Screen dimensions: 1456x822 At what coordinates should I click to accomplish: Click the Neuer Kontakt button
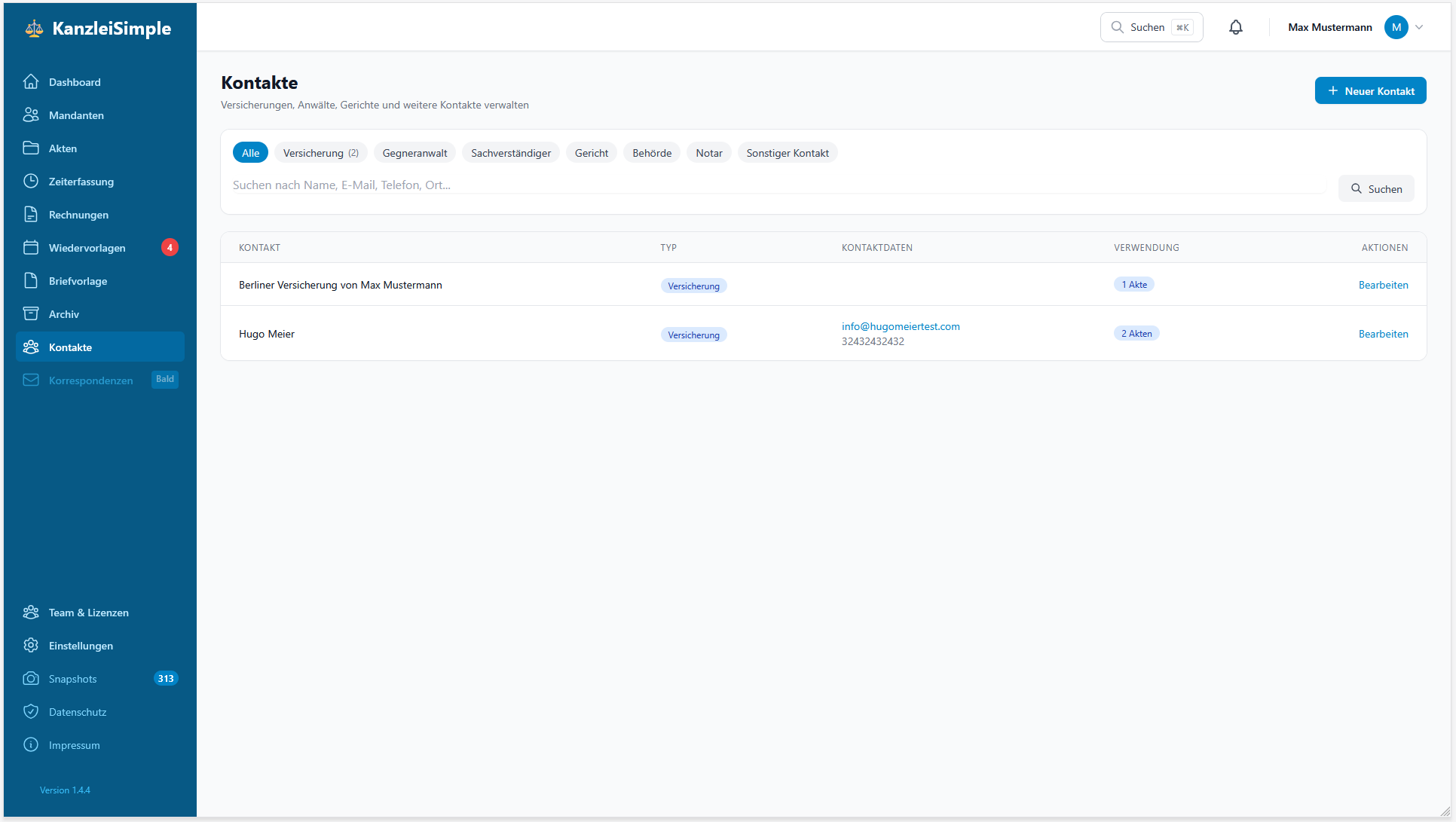click(x=1370, y=90)
